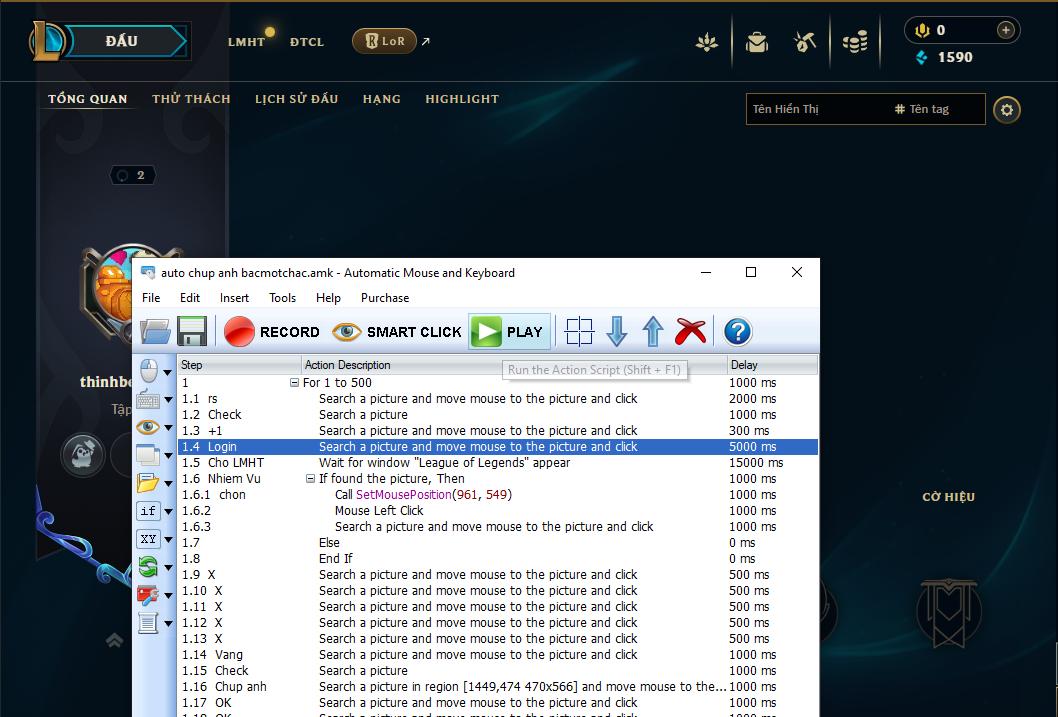Open the File menu
This screenshot has width=1058, height=717.
pyautogui.click(x=151, y=297)
